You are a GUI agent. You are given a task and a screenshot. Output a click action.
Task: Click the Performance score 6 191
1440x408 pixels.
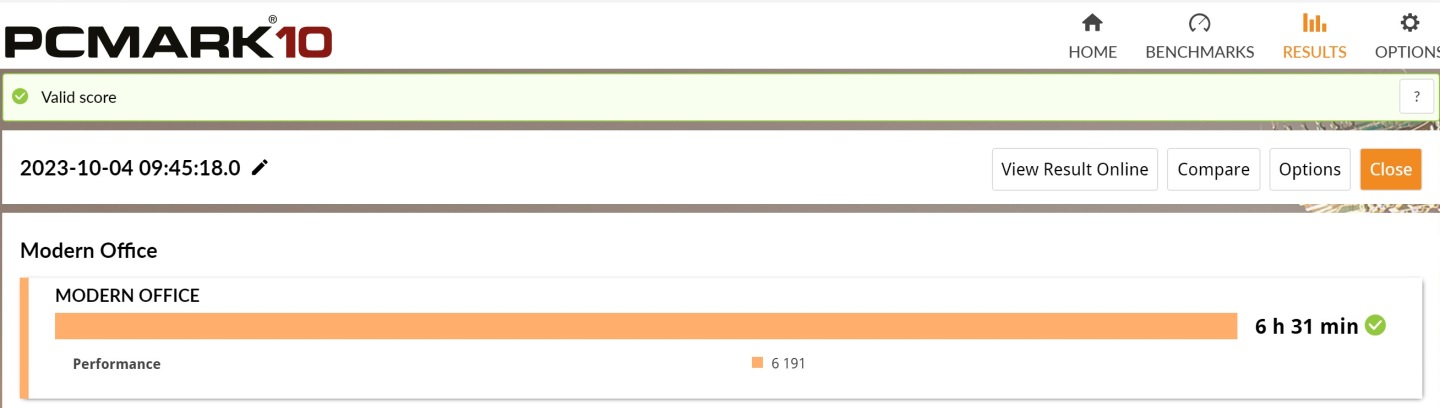point(788,364)
